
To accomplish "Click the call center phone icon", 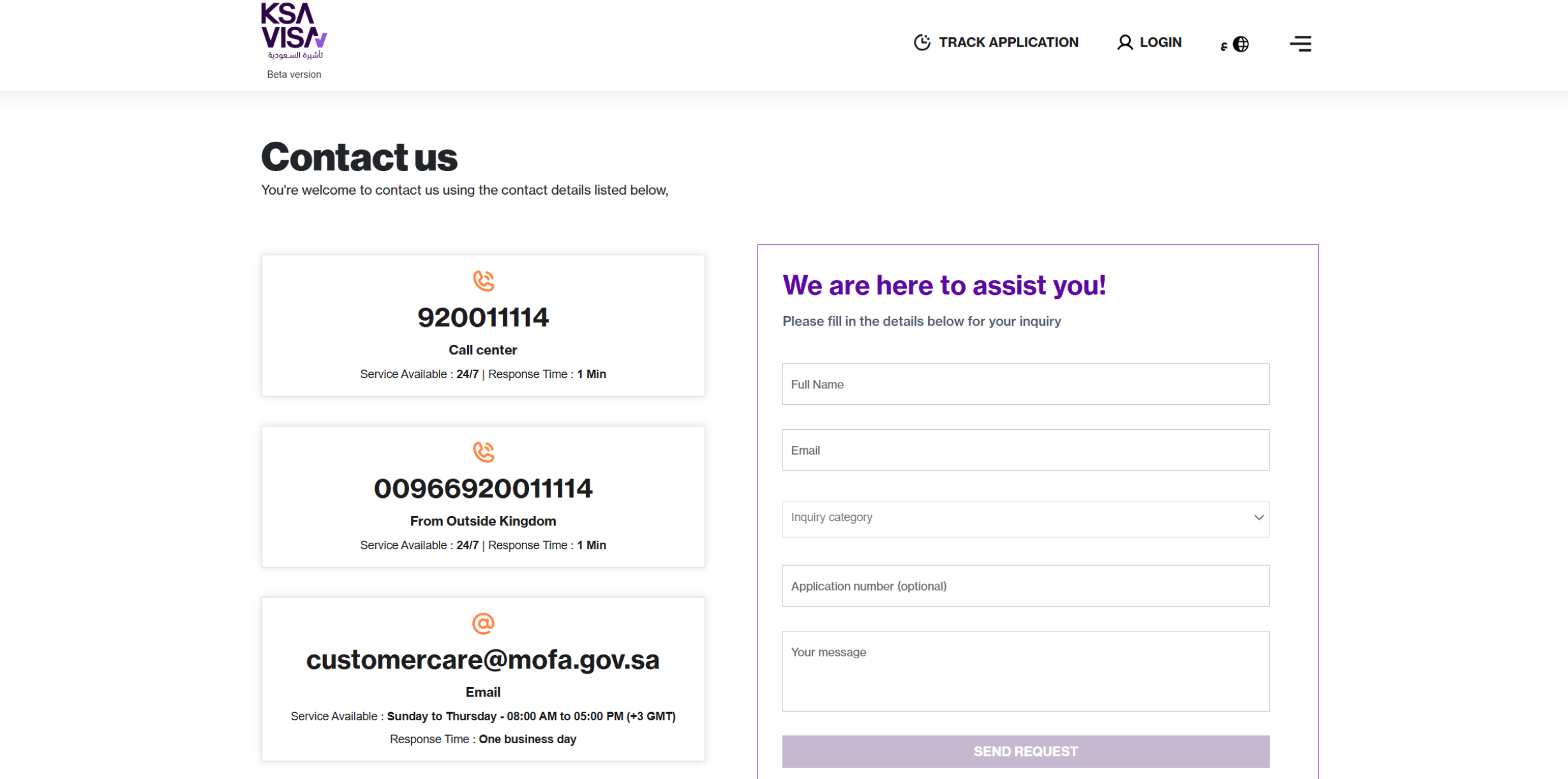I will (x=483, y=281).
